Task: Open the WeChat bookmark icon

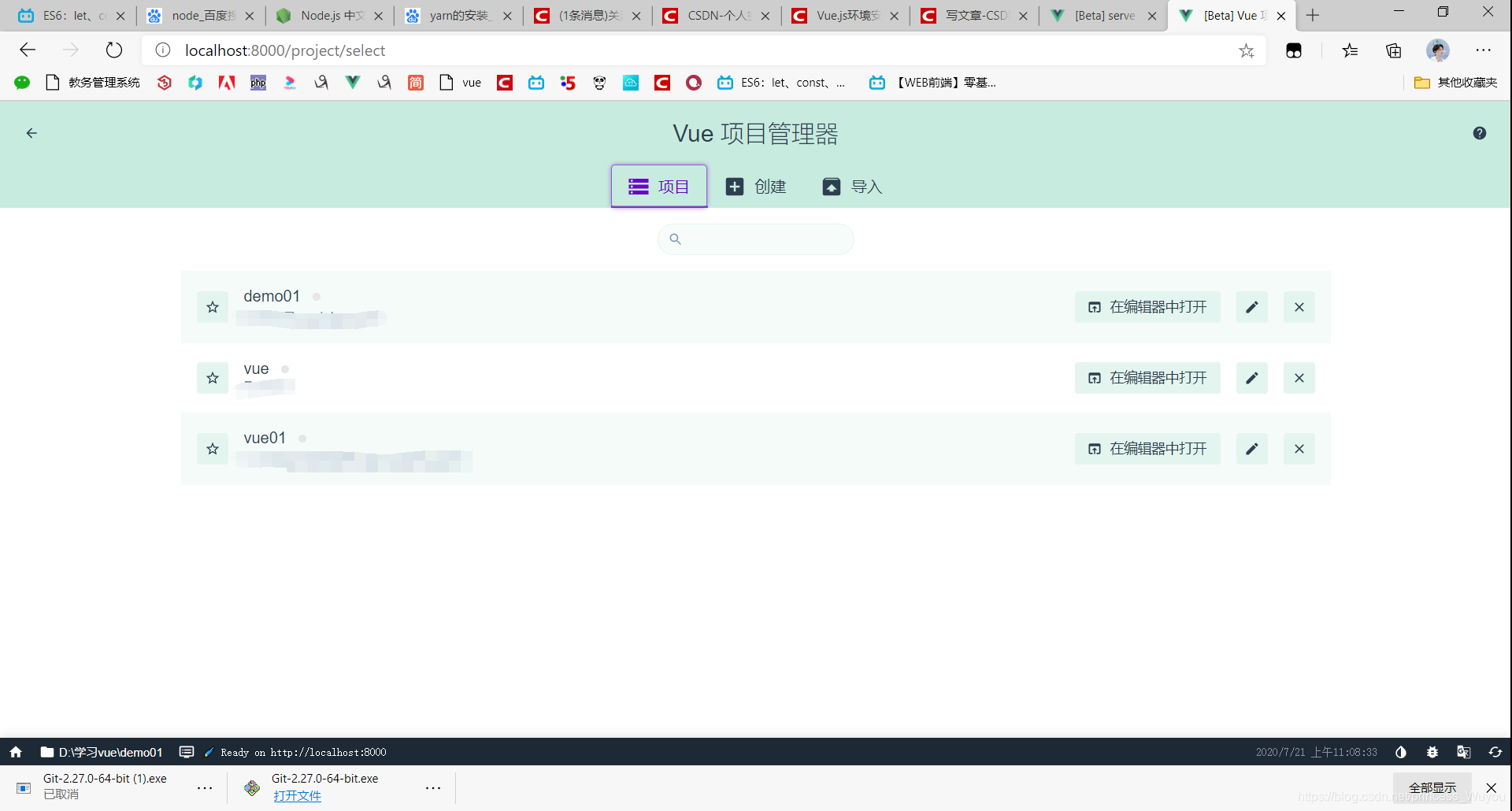Action: point(22,83)
